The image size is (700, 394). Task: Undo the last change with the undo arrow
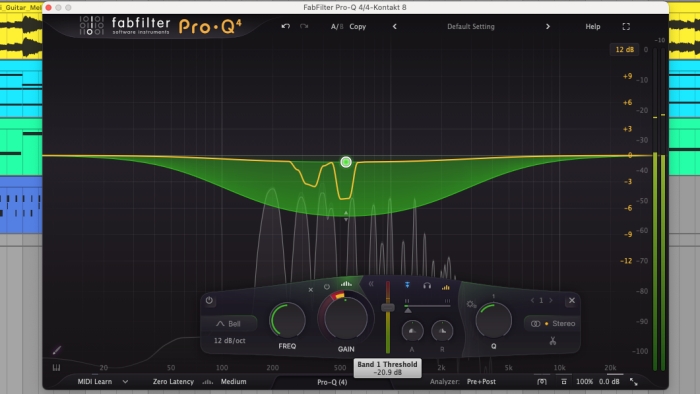coord(286,26)
